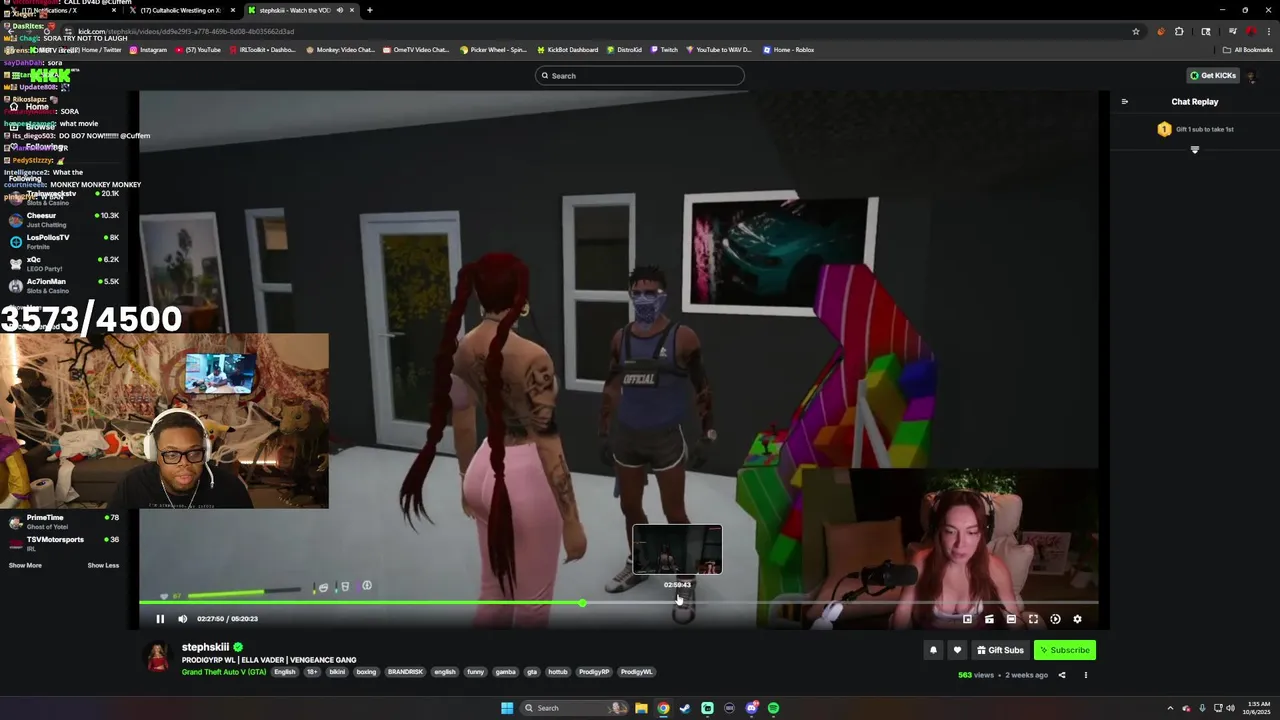Viewport: 1280px width, 720px height.
Task: Open the IRLToolkit Dashboard bookmark
Action: coord(264,50)
